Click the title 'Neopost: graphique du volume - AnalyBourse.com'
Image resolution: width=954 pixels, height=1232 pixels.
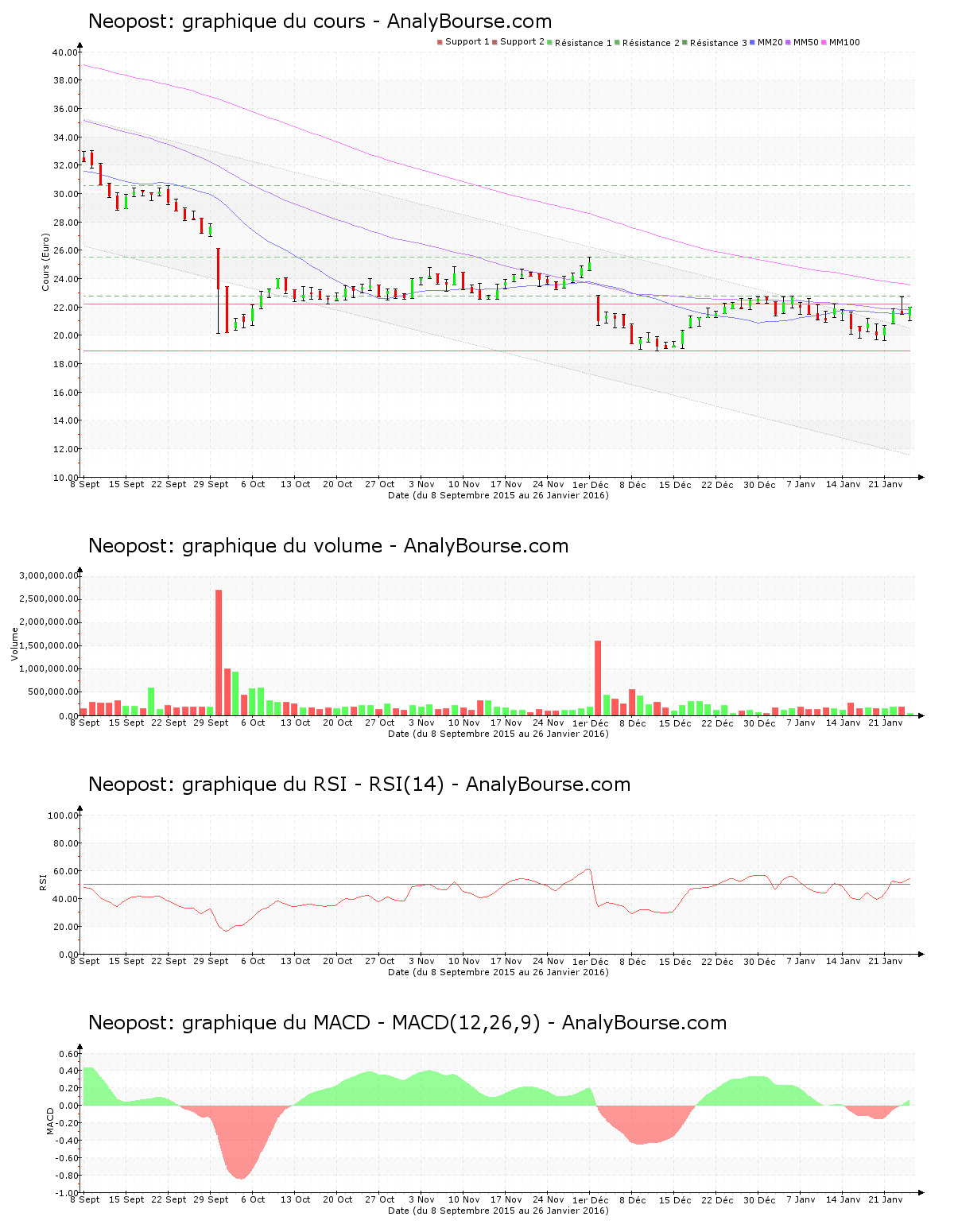click(x=328, y=546)
